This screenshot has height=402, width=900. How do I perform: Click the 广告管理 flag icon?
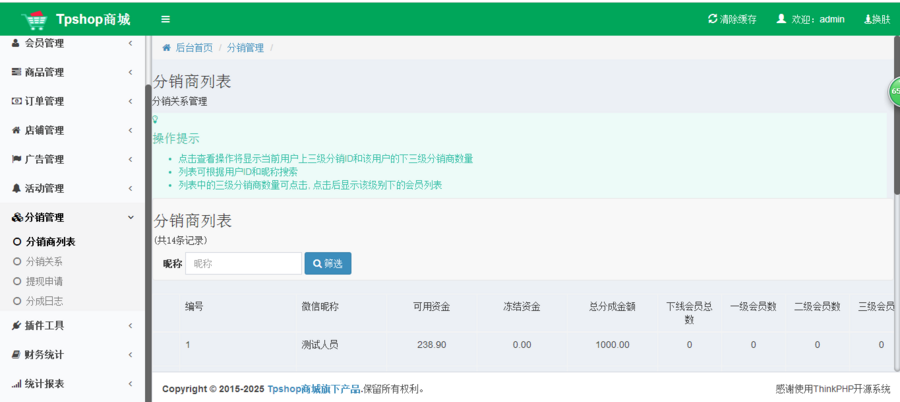(x=16, y=159)
